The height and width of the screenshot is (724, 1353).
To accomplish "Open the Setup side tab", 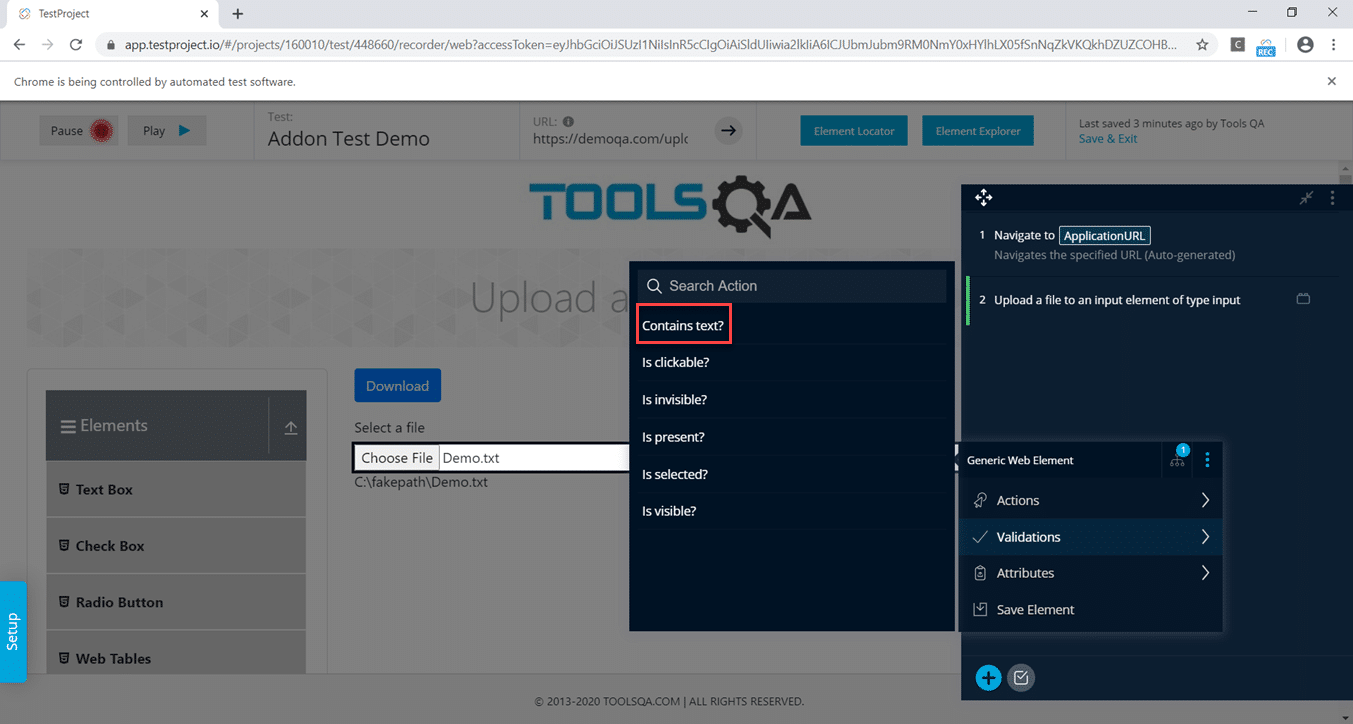I will click(13, 632).
